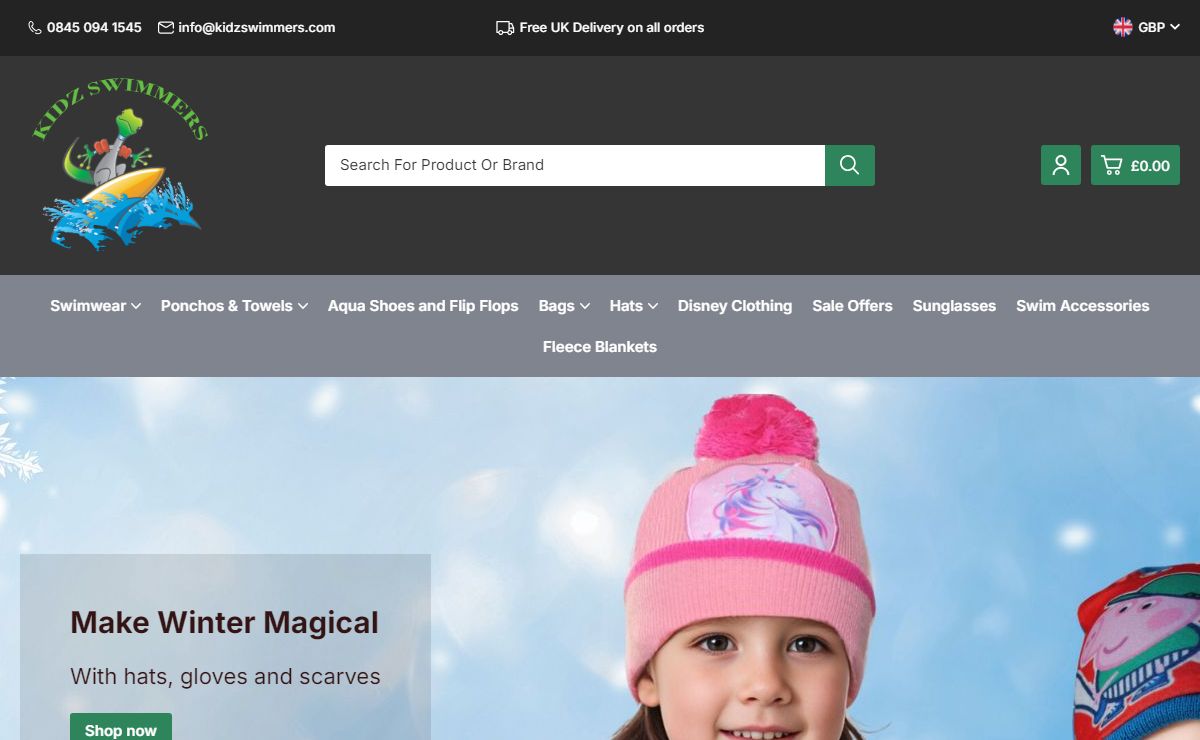Image resolution: width=1200 pixels, height=740 pixels.
Task: Click the delivery truck icon
Action: 505,28
